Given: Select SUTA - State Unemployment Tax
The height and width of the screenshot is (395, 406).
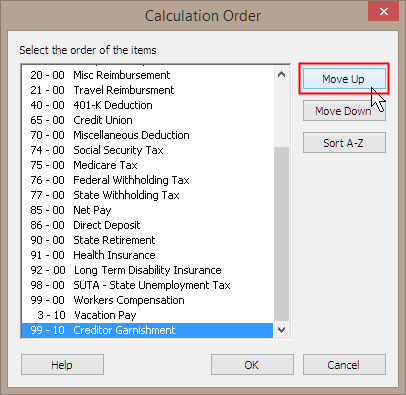Looking at the screenshot, I should point(147,285).
